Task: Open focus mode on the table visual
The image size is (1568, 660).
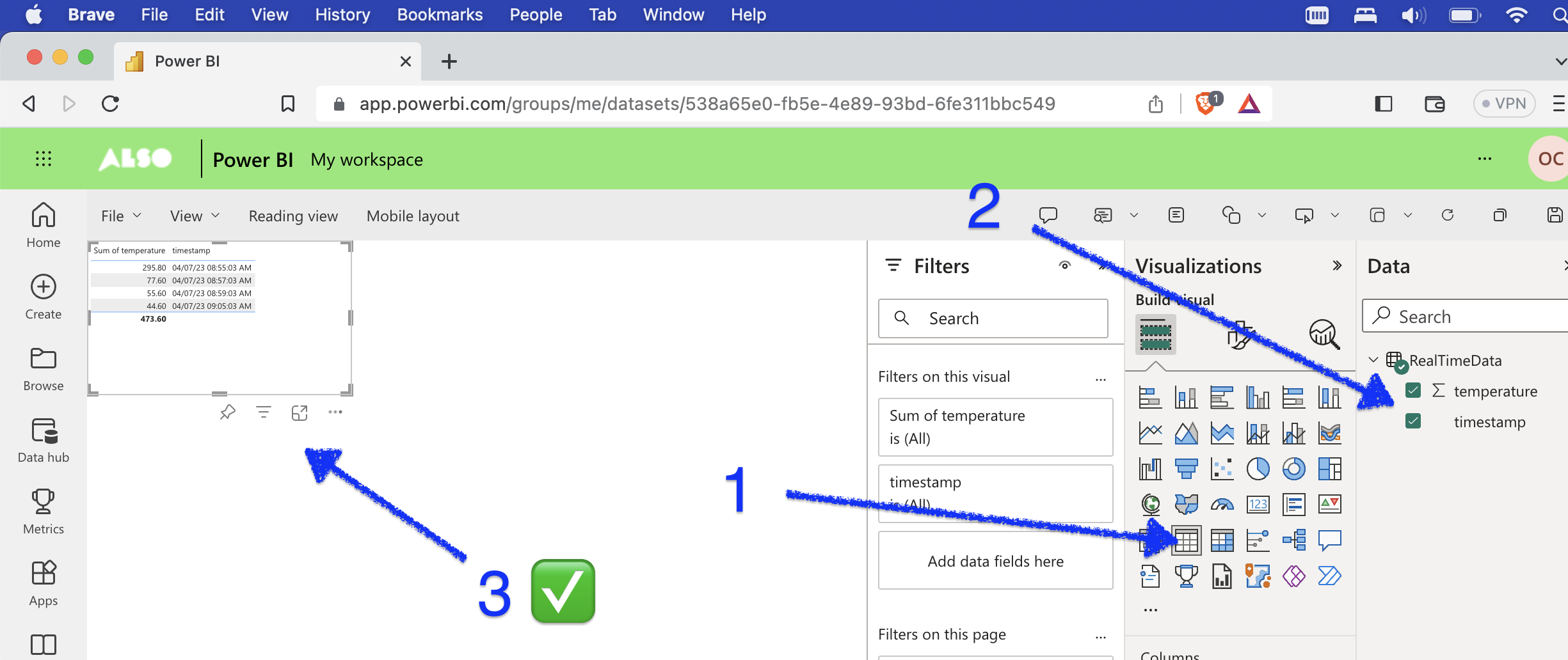Action: 300,412
